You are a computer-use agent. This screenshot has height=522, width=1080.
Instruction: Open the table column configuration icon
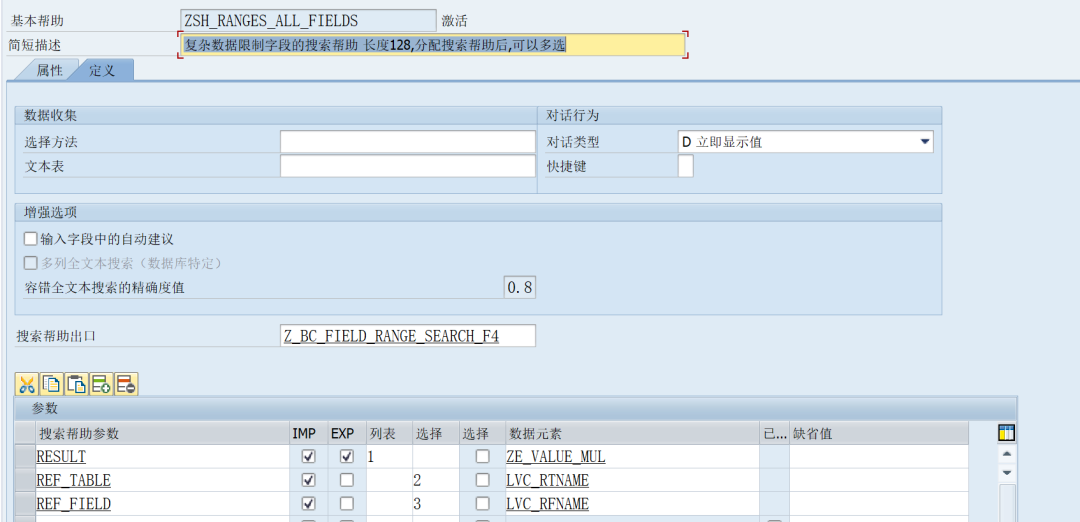1006,433
